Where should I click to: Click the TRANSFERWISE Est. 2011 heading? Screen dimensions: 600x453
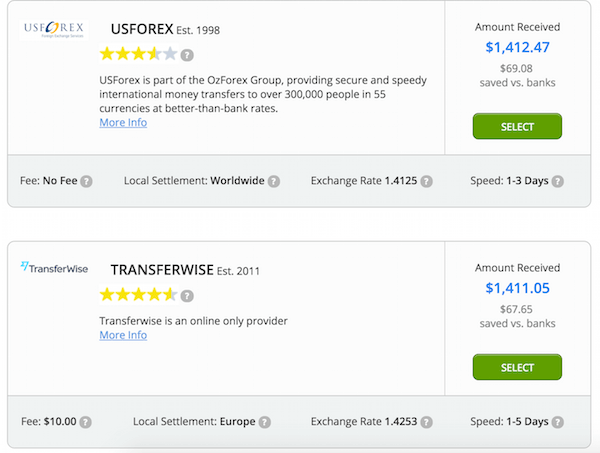(x=185, y=270)
